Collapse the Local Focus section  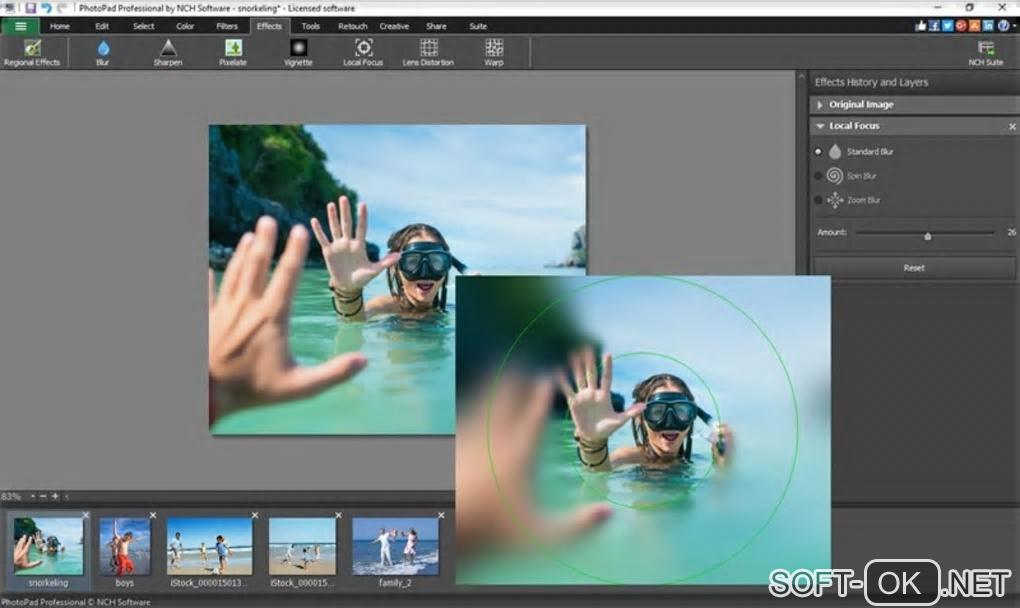(820, 126)
